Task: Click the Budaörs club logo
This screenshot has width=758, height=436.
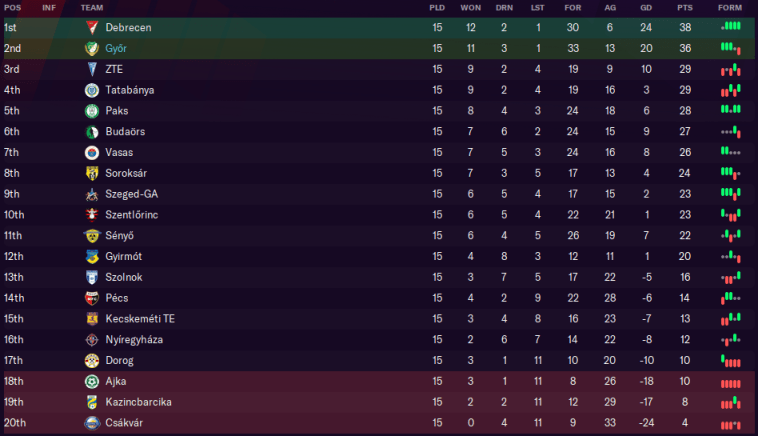Action: [91, 131]
